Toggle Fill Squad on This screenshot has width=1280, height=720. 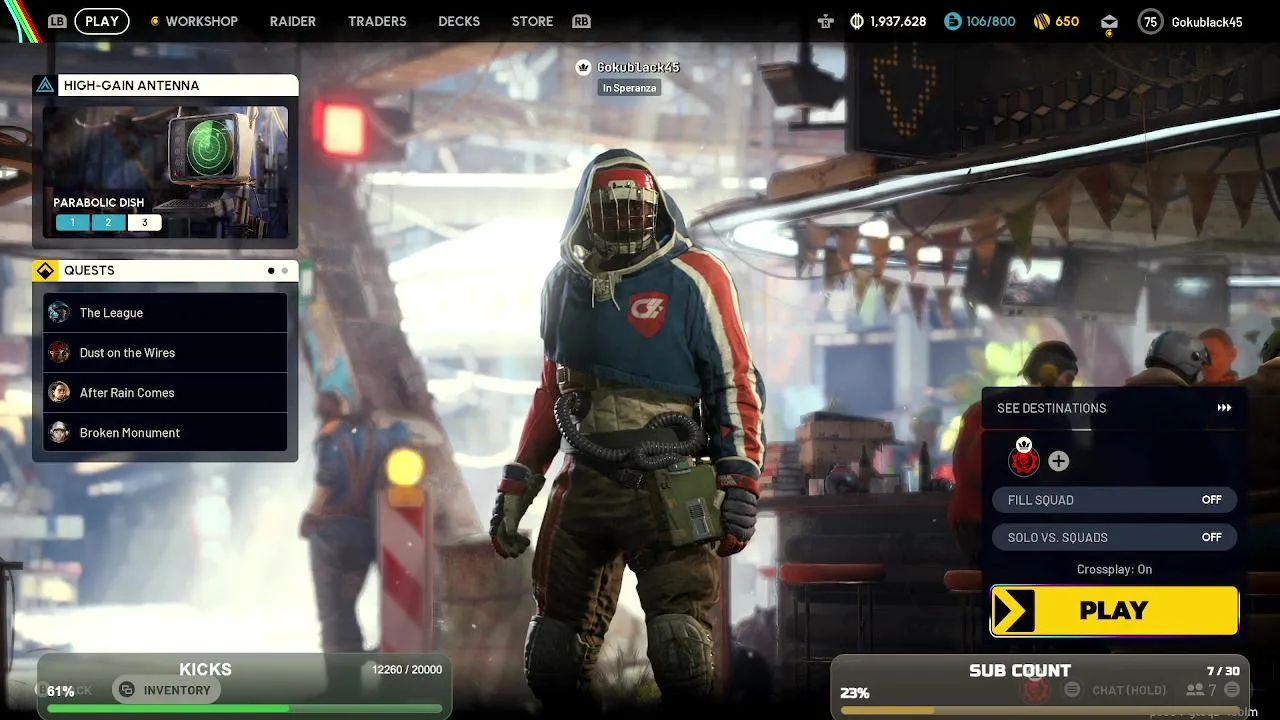(x=1114, y=500)
